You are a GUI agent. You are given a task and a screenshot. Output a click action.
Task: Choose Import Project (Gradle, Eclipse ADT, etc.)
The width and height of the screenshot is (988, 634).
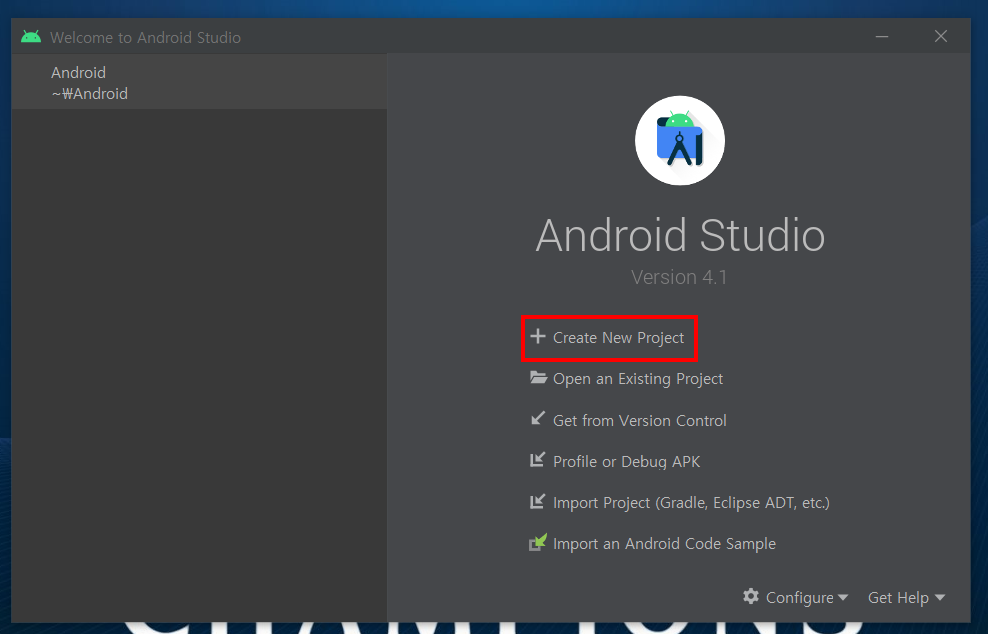click(691, 502)
